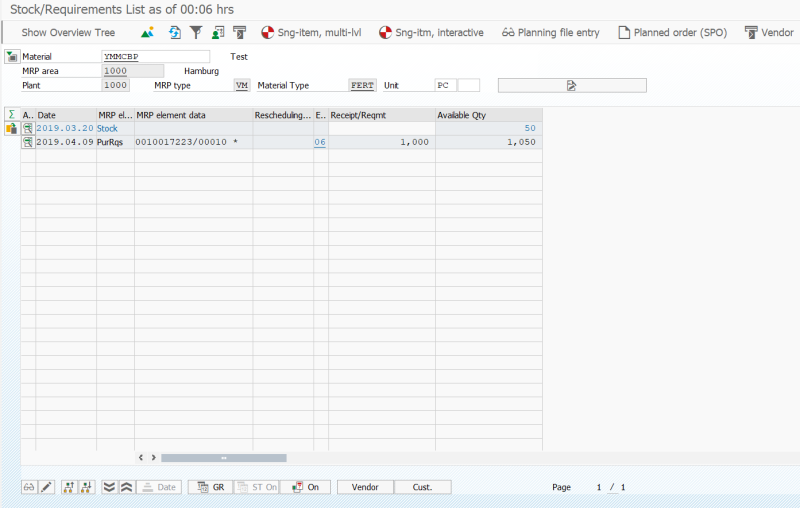The image size is (800, 508).
Task: Select the date cell 2019.04.09
Action: 65,142
